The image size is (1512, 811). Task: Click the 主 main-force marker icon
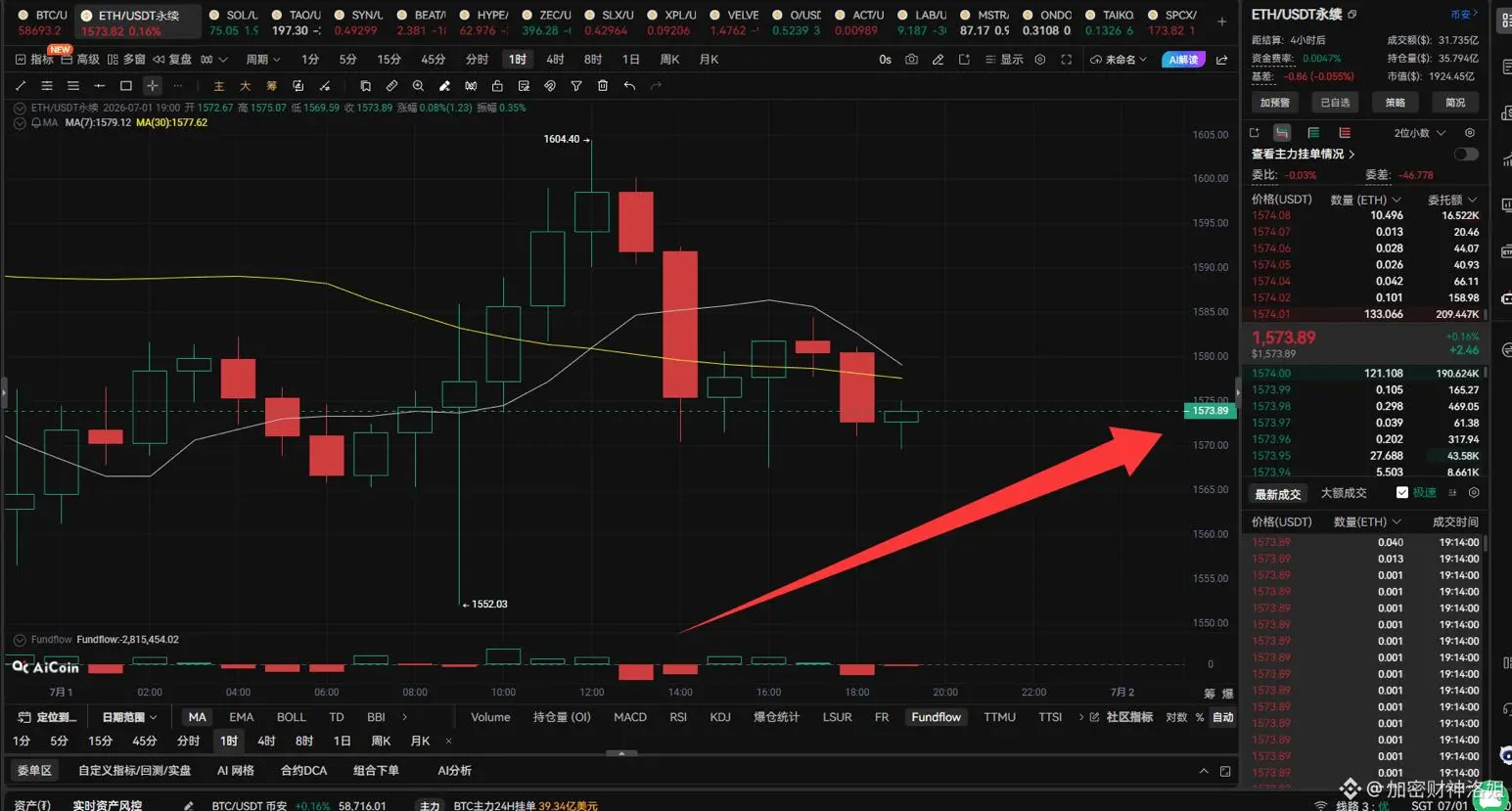point(219,86)
